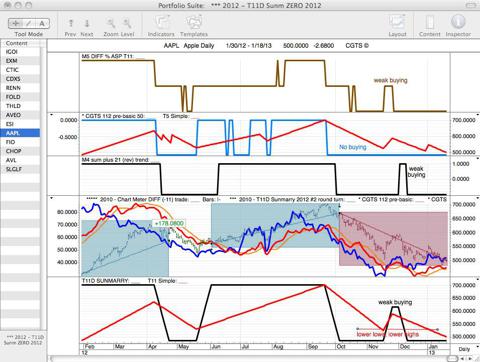Select the line drawing tool mode

click(29, 23)
